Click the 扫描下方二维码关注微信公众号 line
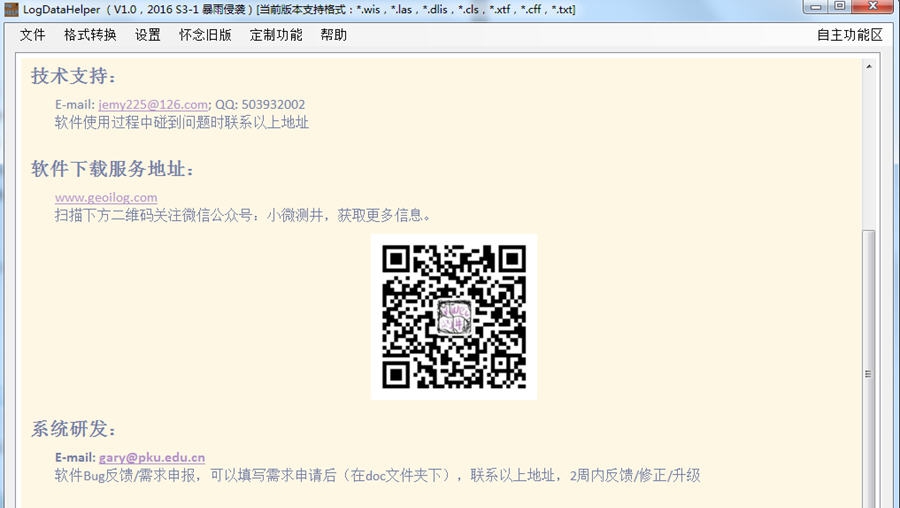 243,215
